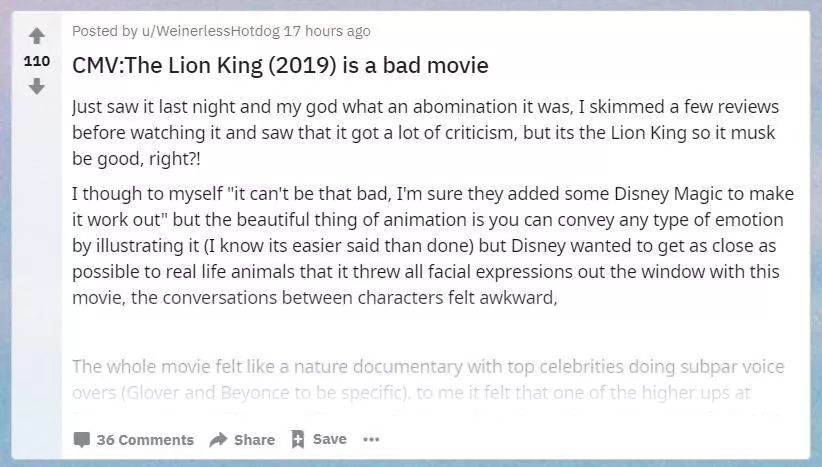The width and height of the screenshot is (822, 467).
Task: Upvote the Lion King post
Action: click(x=37, y=37)
